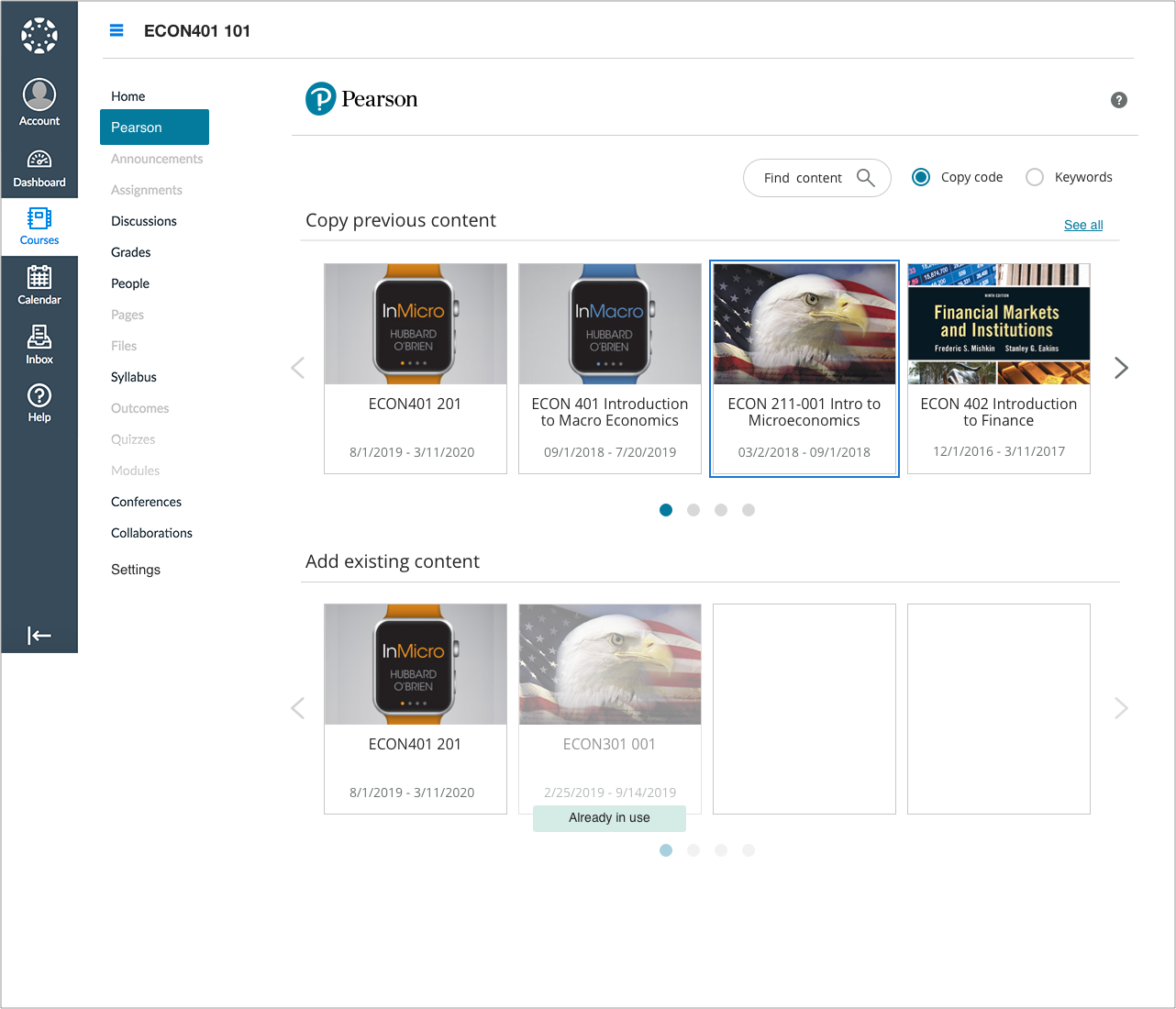Image resolution: width=1176 pixels, height=1009 pixels.
Task: Click the Already in use badge
Action: [609, 818]
